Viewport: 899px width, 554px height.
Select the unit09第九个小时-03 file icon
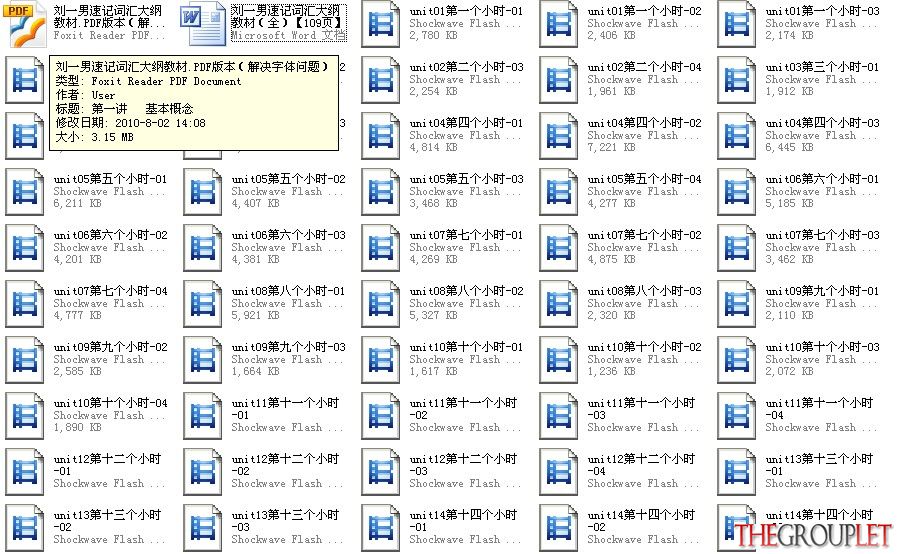coord(202,360)
